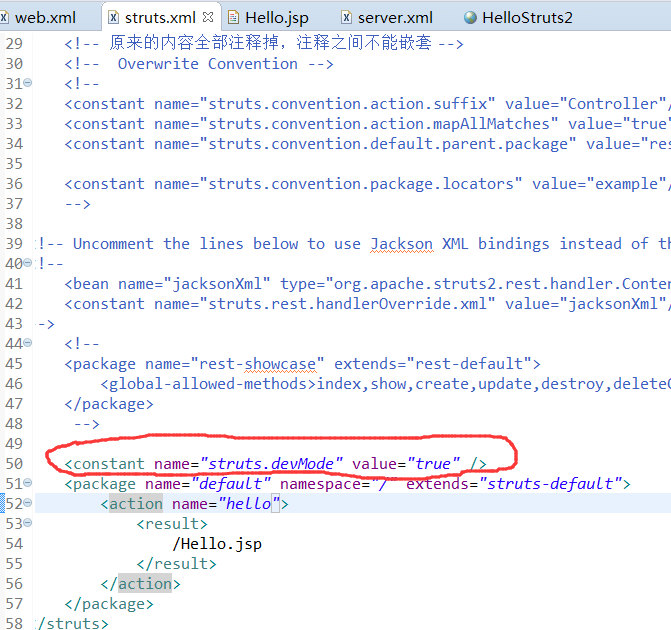Viewport: 671px width, 630px height.
Task: Click "struts-default" on line 51
Action: 550,484
